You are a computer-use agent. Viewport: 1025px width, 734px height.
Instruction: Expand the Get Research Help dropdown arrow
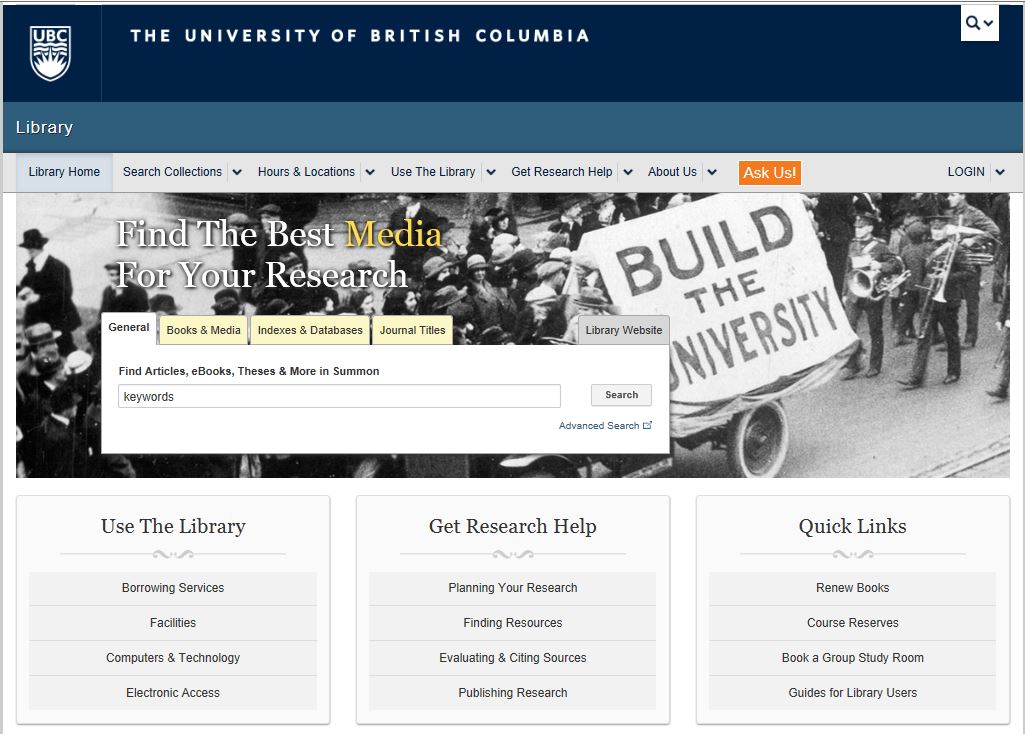[628, 172]
